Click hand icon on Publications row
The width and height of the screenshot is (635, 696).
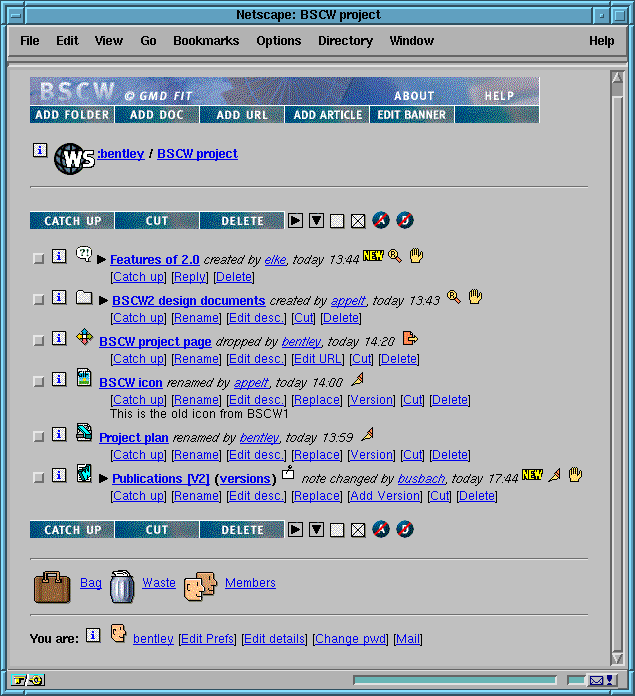575,475
